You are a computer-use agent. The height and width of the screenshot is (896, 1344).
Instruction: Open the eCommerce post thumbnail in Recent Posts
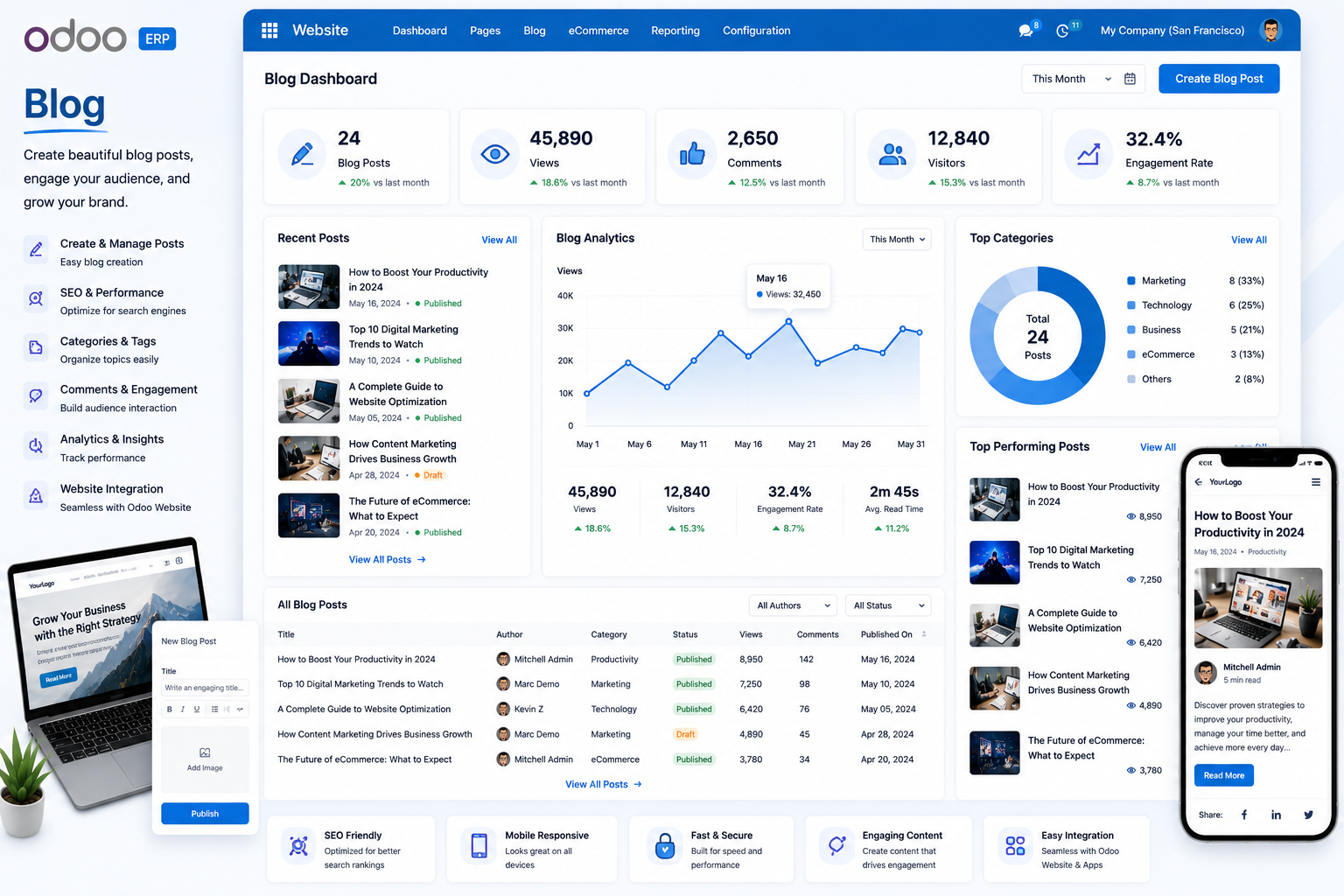(x=309, y=515)
